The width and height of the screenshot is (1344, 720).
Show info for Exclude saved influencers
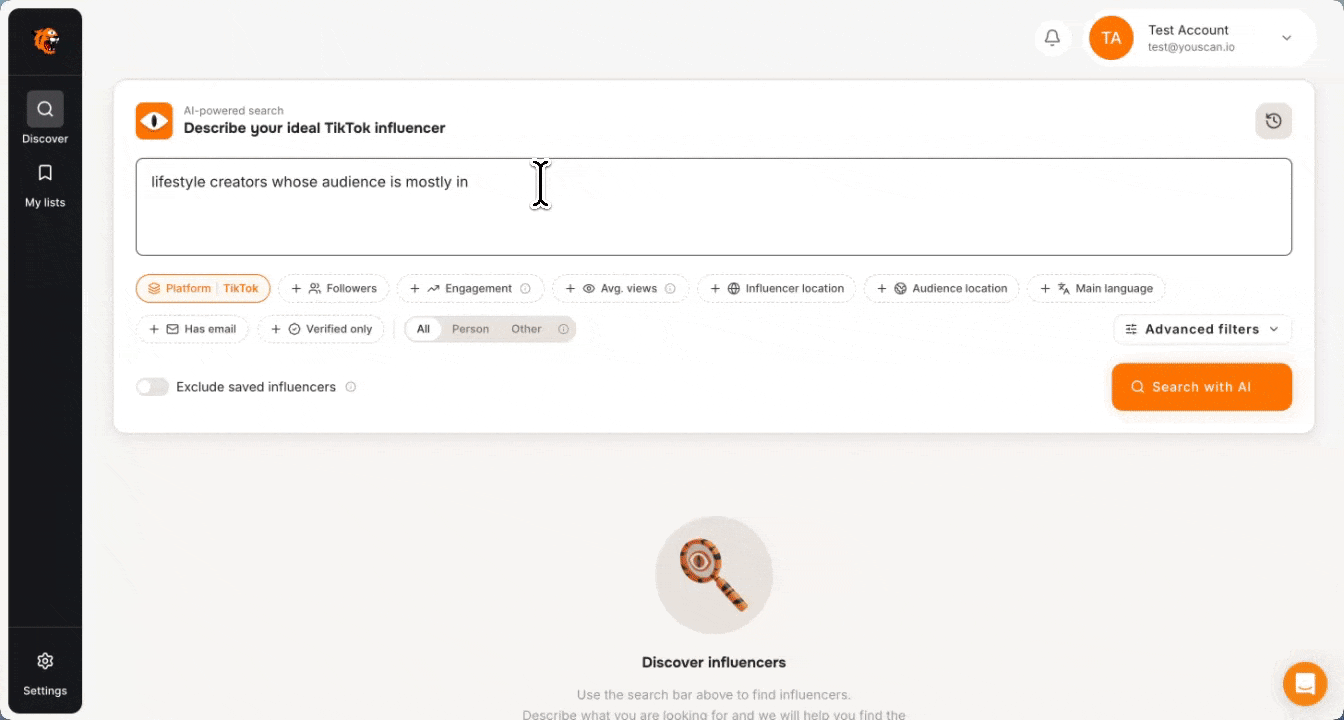point(351,387)
